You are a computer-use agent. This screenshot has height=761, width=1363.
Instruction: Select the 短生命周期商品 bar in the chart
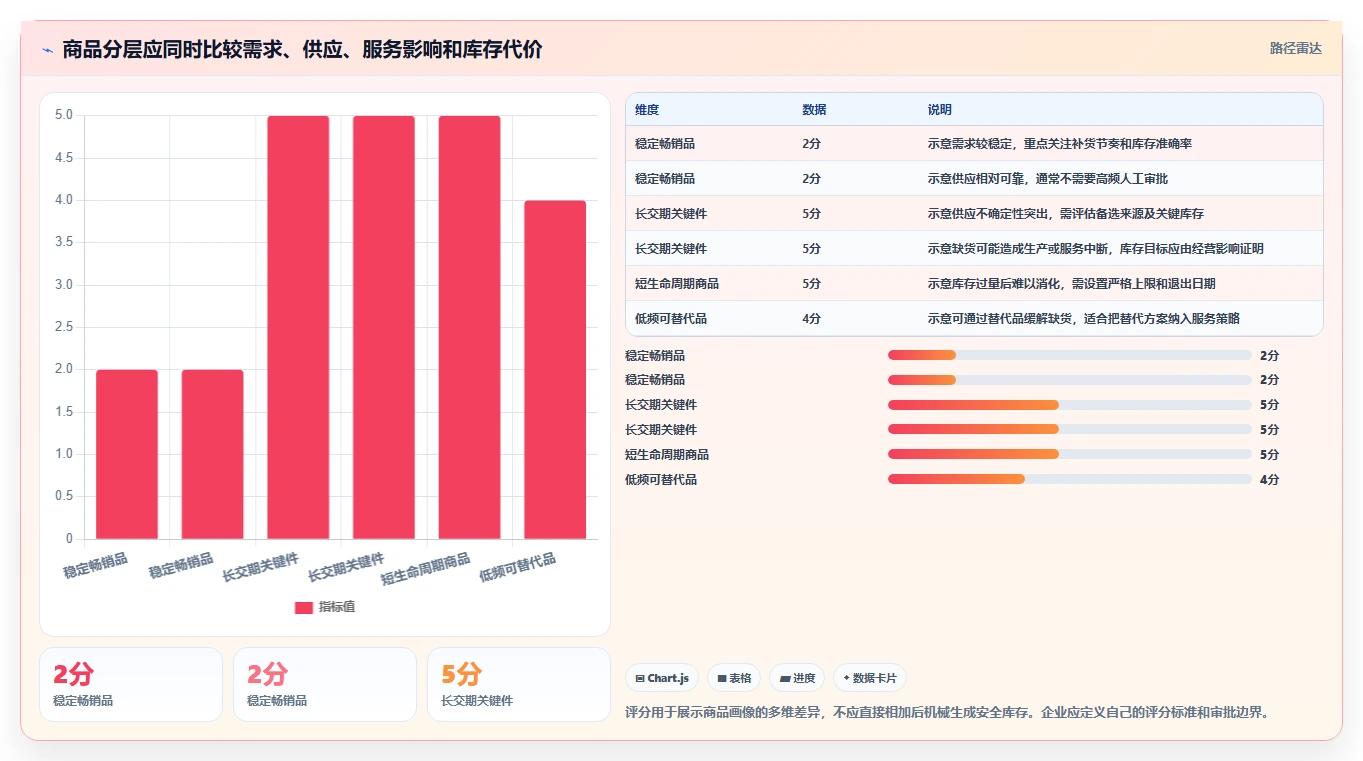click(x=469, y=327)
